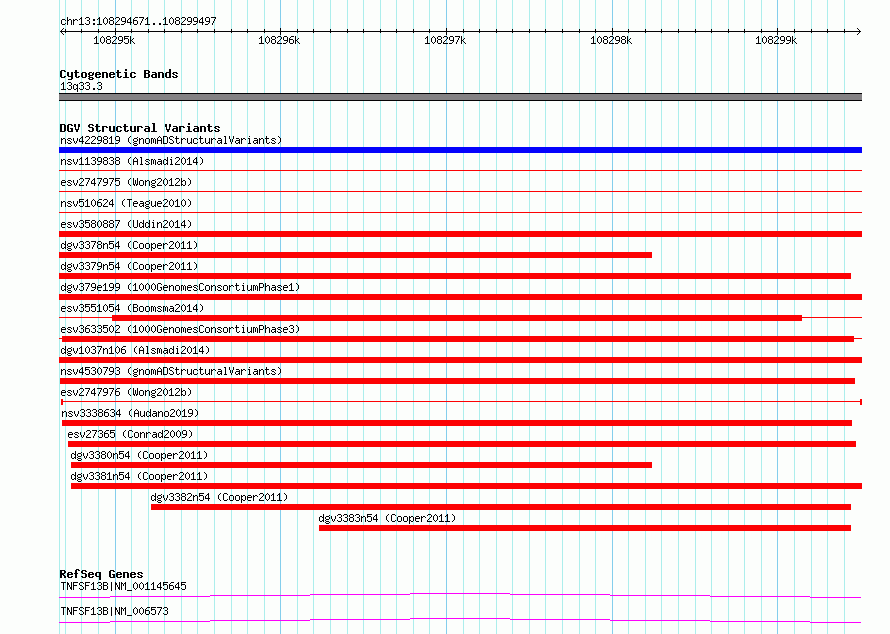Image resolution: width=890 pixels, height=634 pixels.
Task: Select the esv2747976 (Wong2012b) thin variant line
Action: 461,402
